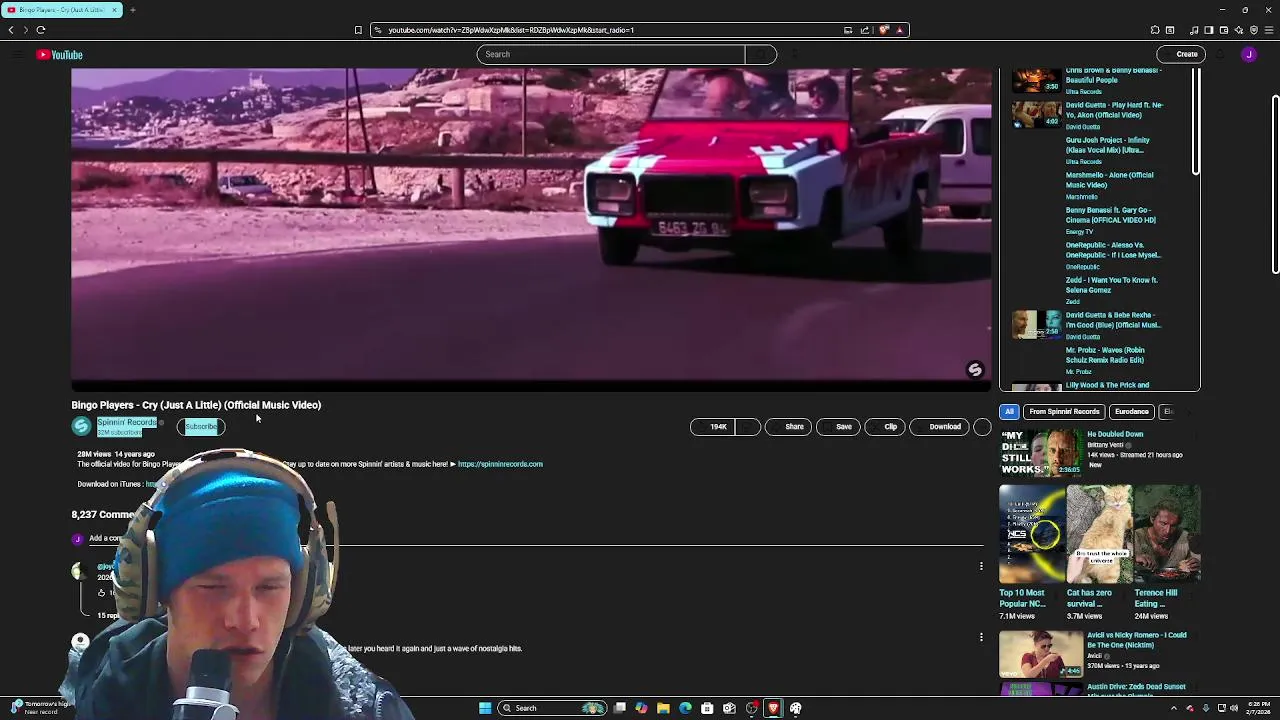Open File Explorer from the taskbar
The width and height of the screenshot is (1280, 720).
(663, 708)
